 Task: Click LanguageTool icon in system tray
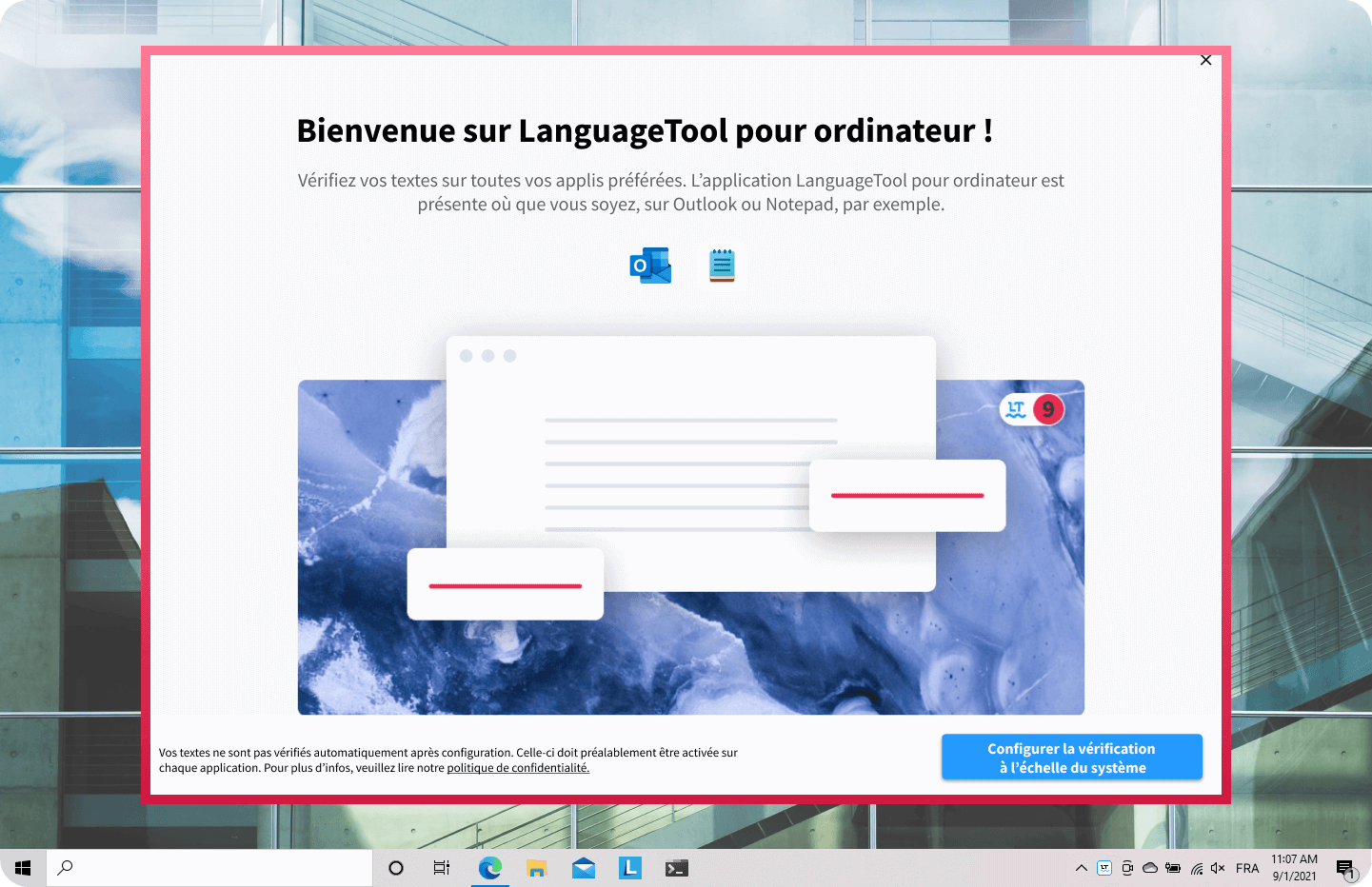(x=1104, y=868)
